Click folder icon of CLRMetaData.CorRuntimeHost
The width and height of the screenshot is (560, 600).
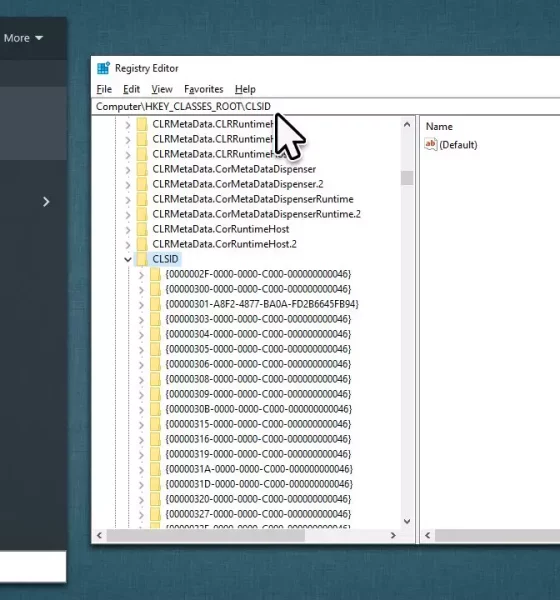pos(142,229)
